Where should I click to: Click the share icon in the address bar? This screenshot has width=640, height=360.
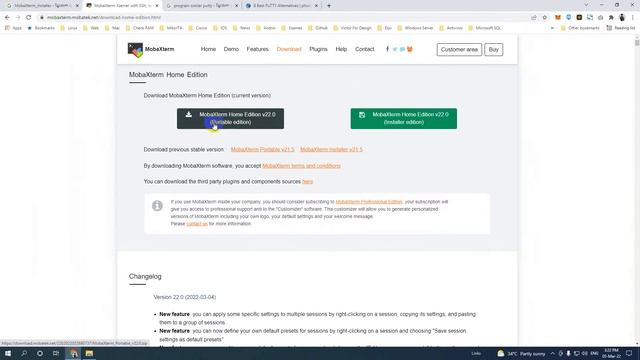[x=534, y=18]
